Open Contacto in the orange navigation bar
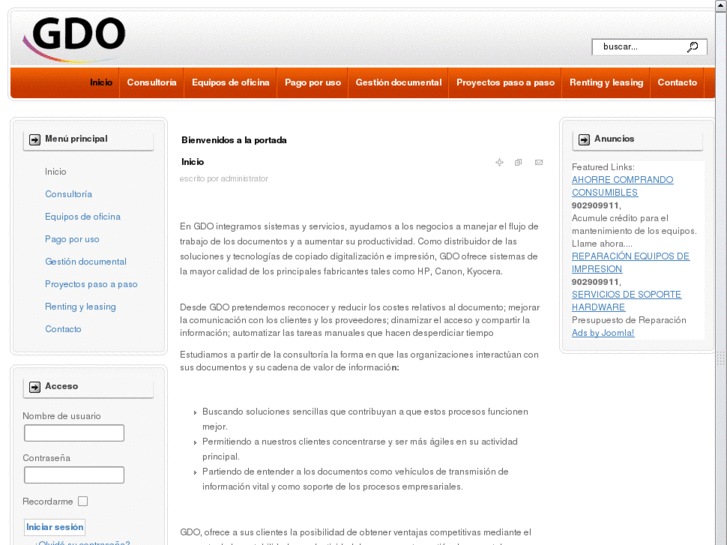 [x=677, y=83]
